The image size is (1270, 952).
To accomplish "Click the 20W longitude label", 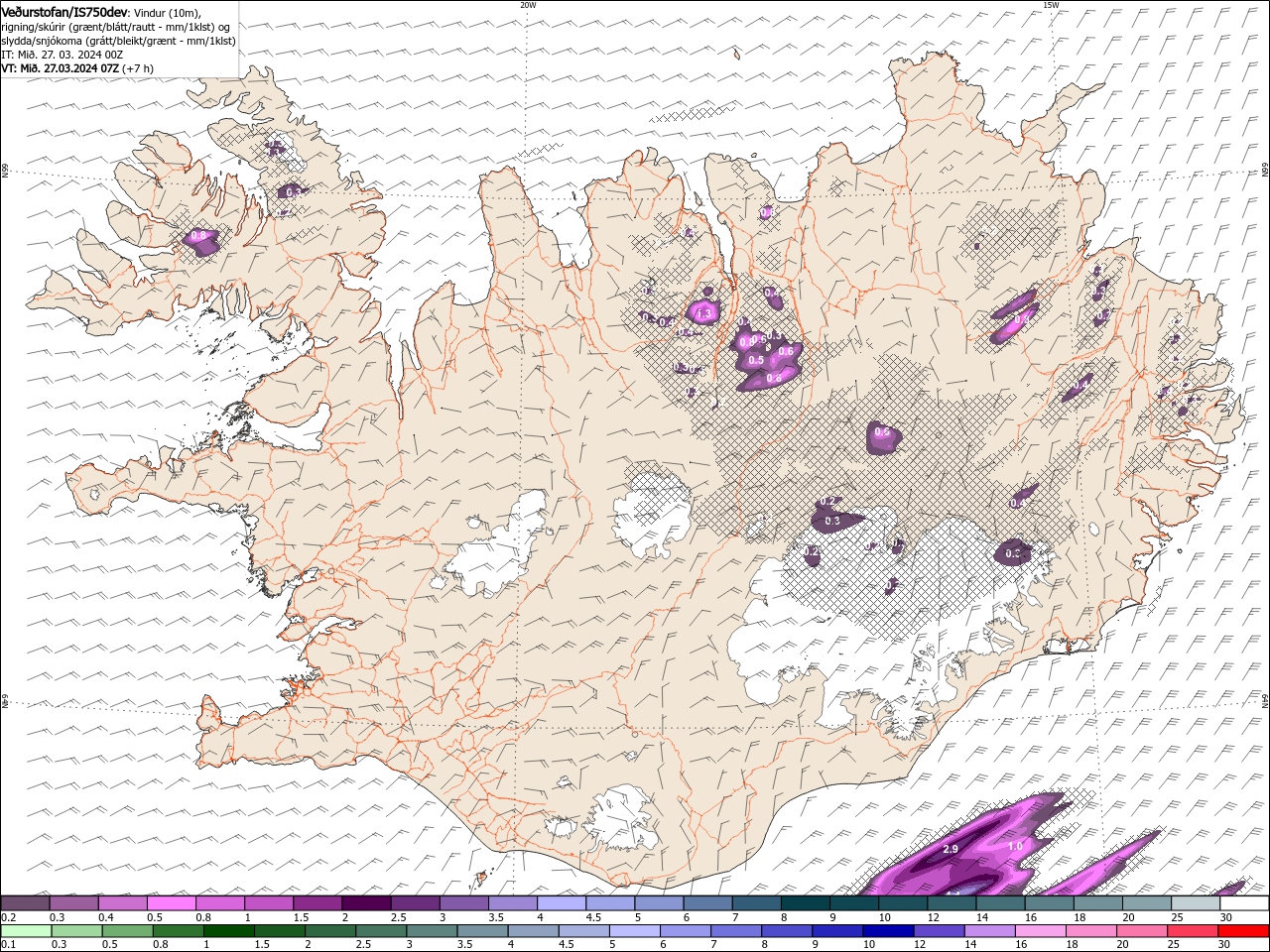I will (528, 5).
